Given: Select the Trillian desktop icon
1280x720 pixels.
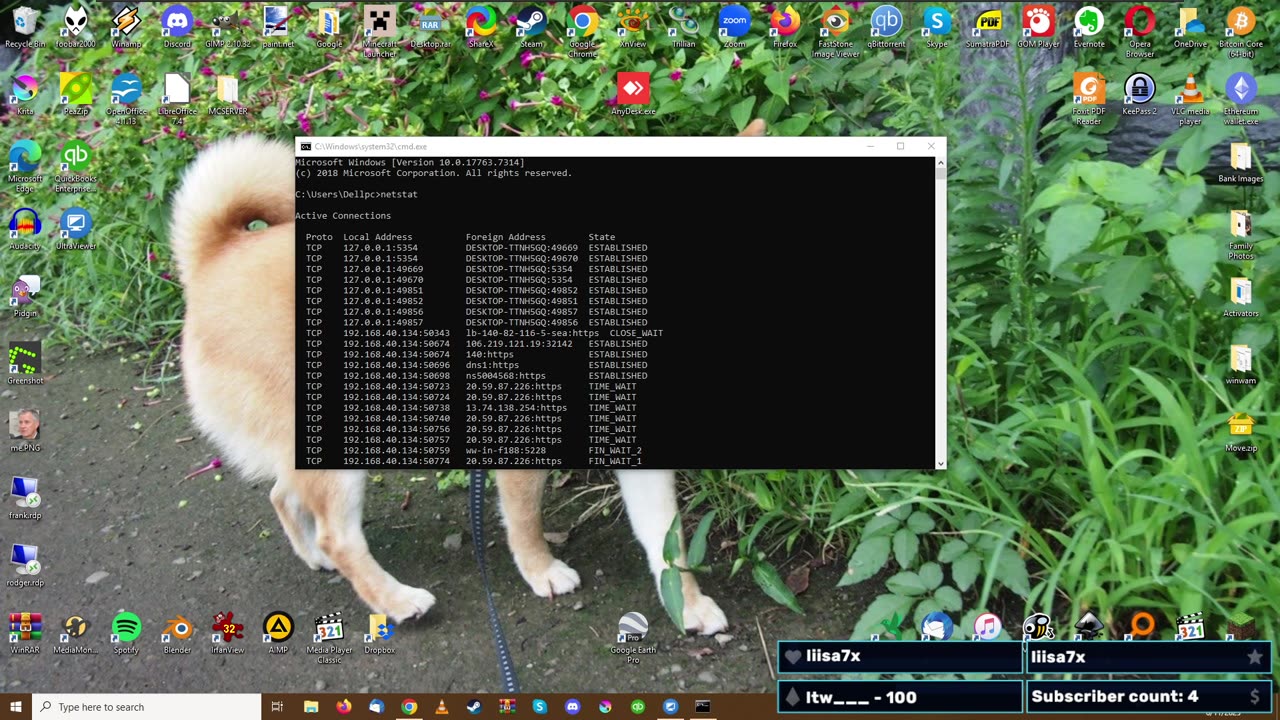Looking at the screenshot, I should (683, 27).
